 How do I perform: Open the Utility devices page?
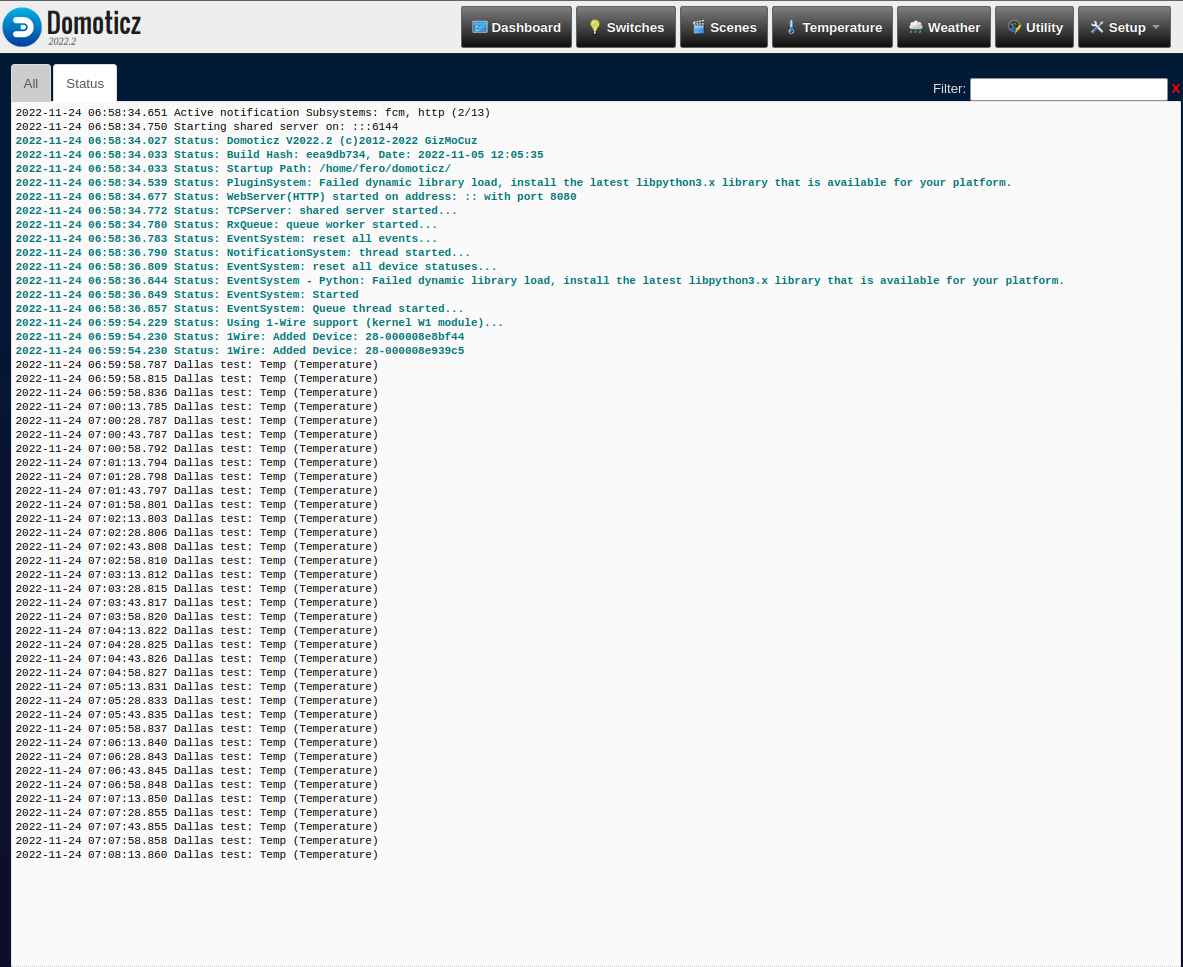point(1034,27)
